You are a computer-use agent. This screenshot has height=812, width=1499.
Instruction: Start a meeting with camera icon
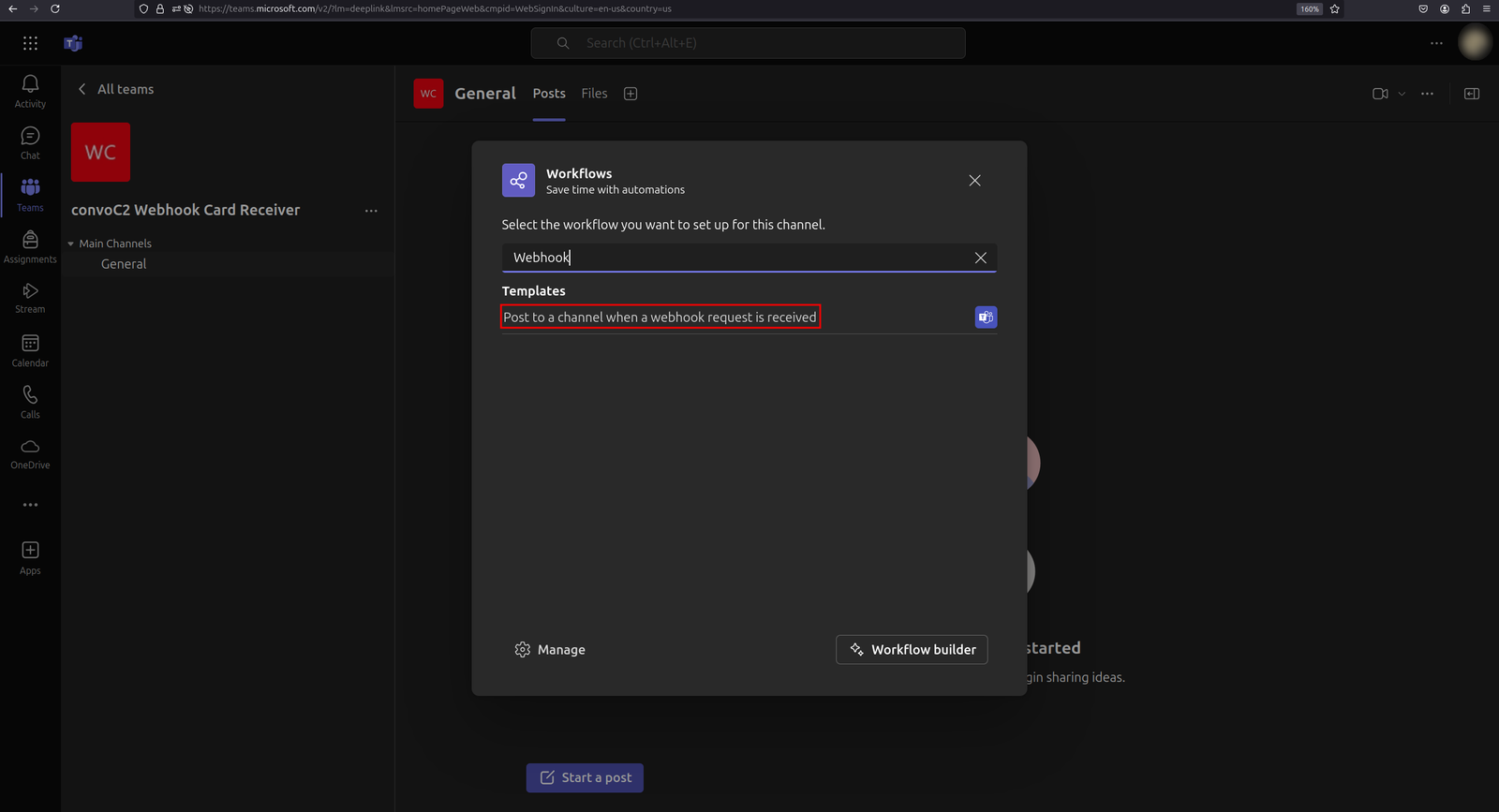click(x=1380, y=94)
